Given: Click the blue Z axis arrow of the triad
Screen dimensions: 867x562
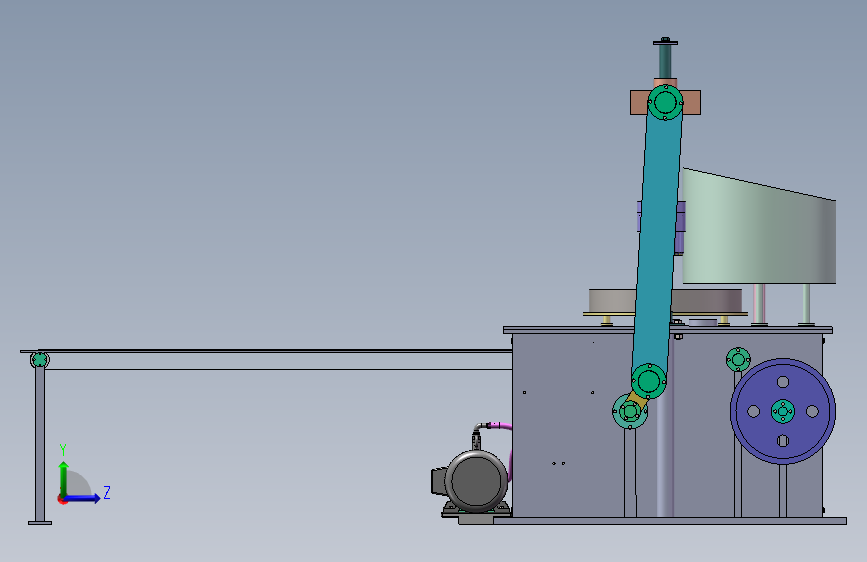Looking at the screenshot, I should [x=83, y=498].
